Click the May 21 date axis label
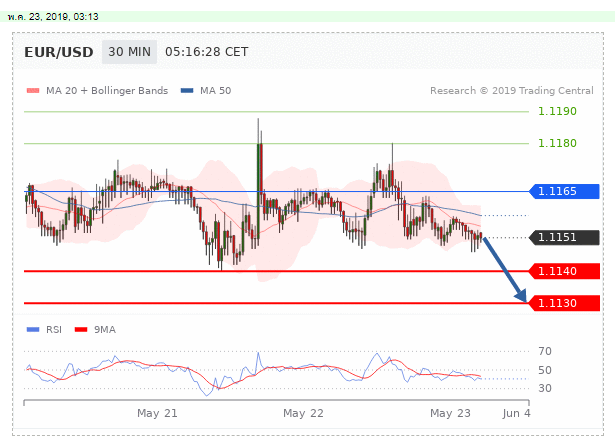 tap(157, 413)
